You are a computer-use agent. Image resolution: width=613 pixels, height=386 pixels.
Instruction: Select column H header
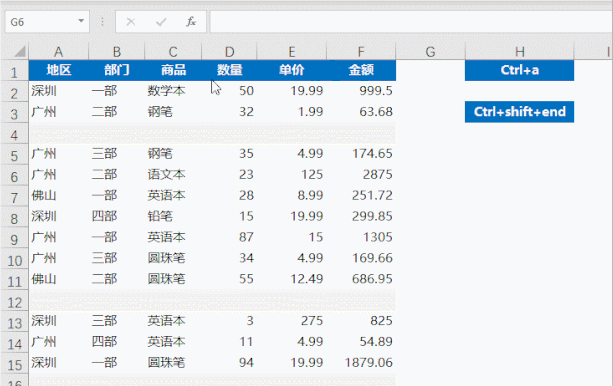[x=520, y=52]
